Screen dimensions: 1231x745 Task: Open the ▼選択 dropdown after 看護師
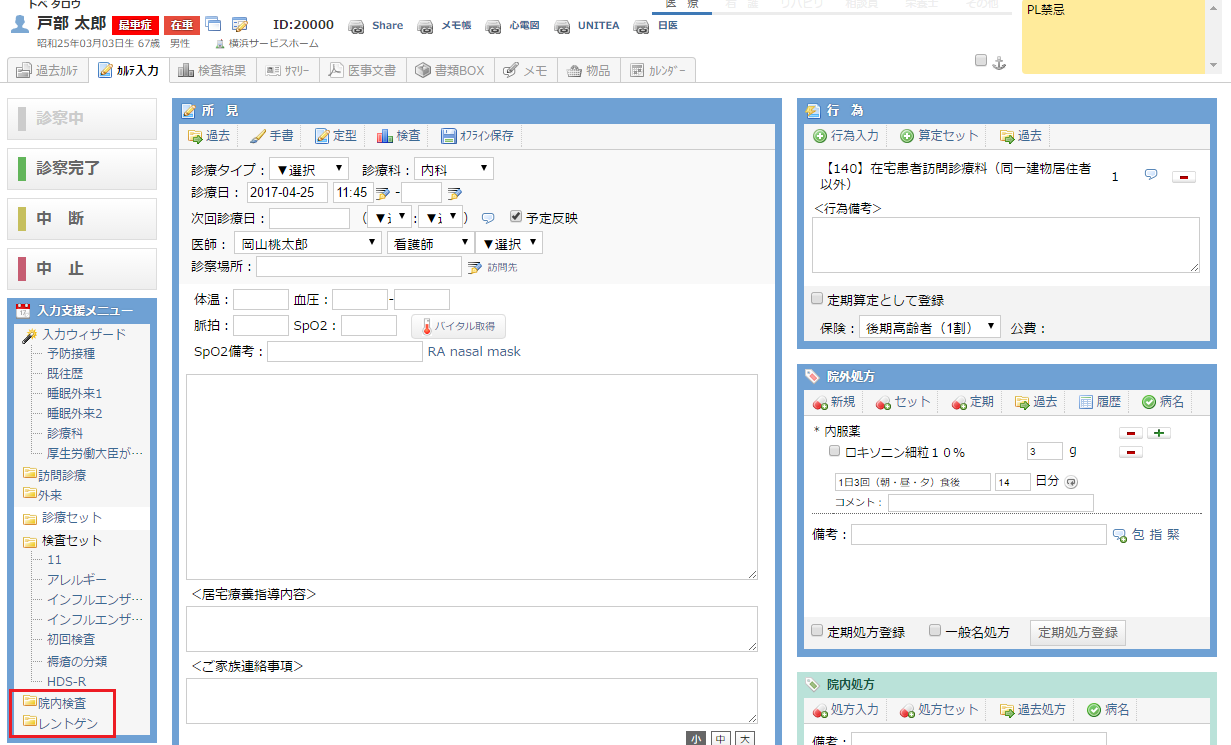pos(509,243)
